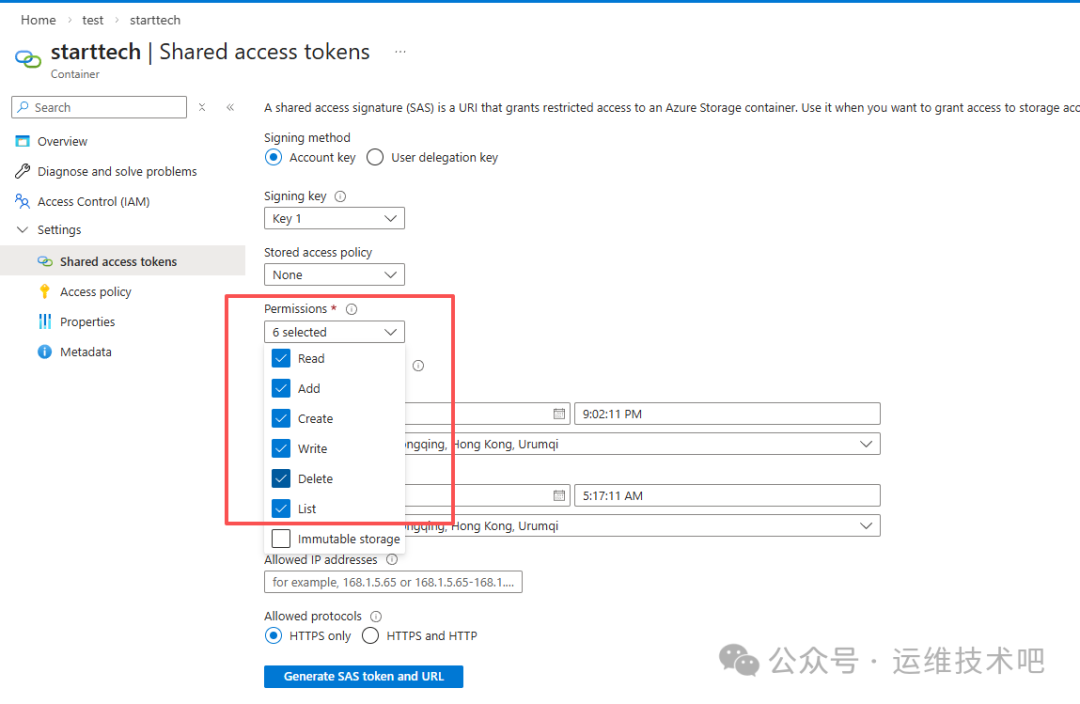Click the info icon next to Signing key
Screen dimensions: 1080x704
point(341,197)
